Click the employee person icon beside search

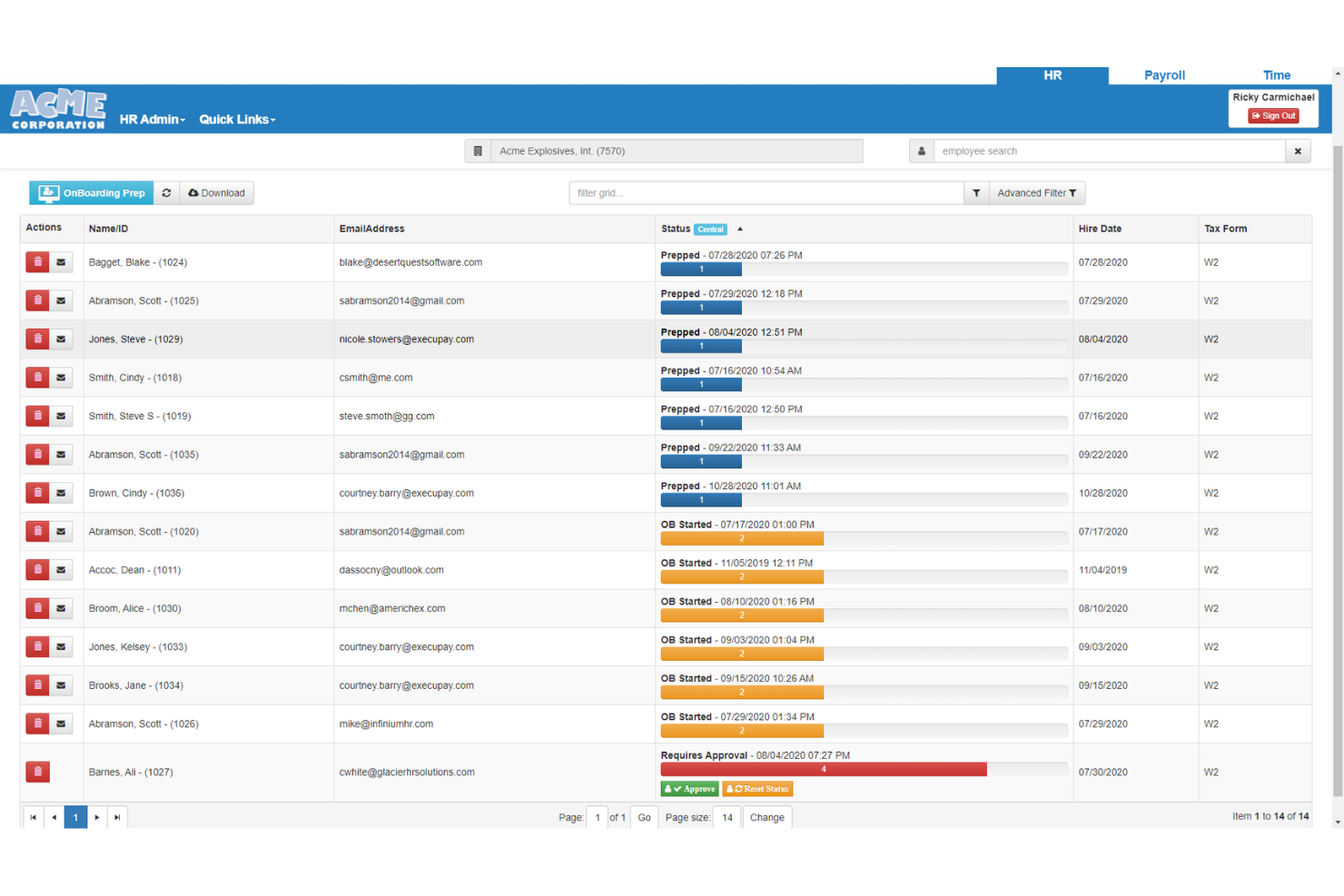[x=922, y=151]
